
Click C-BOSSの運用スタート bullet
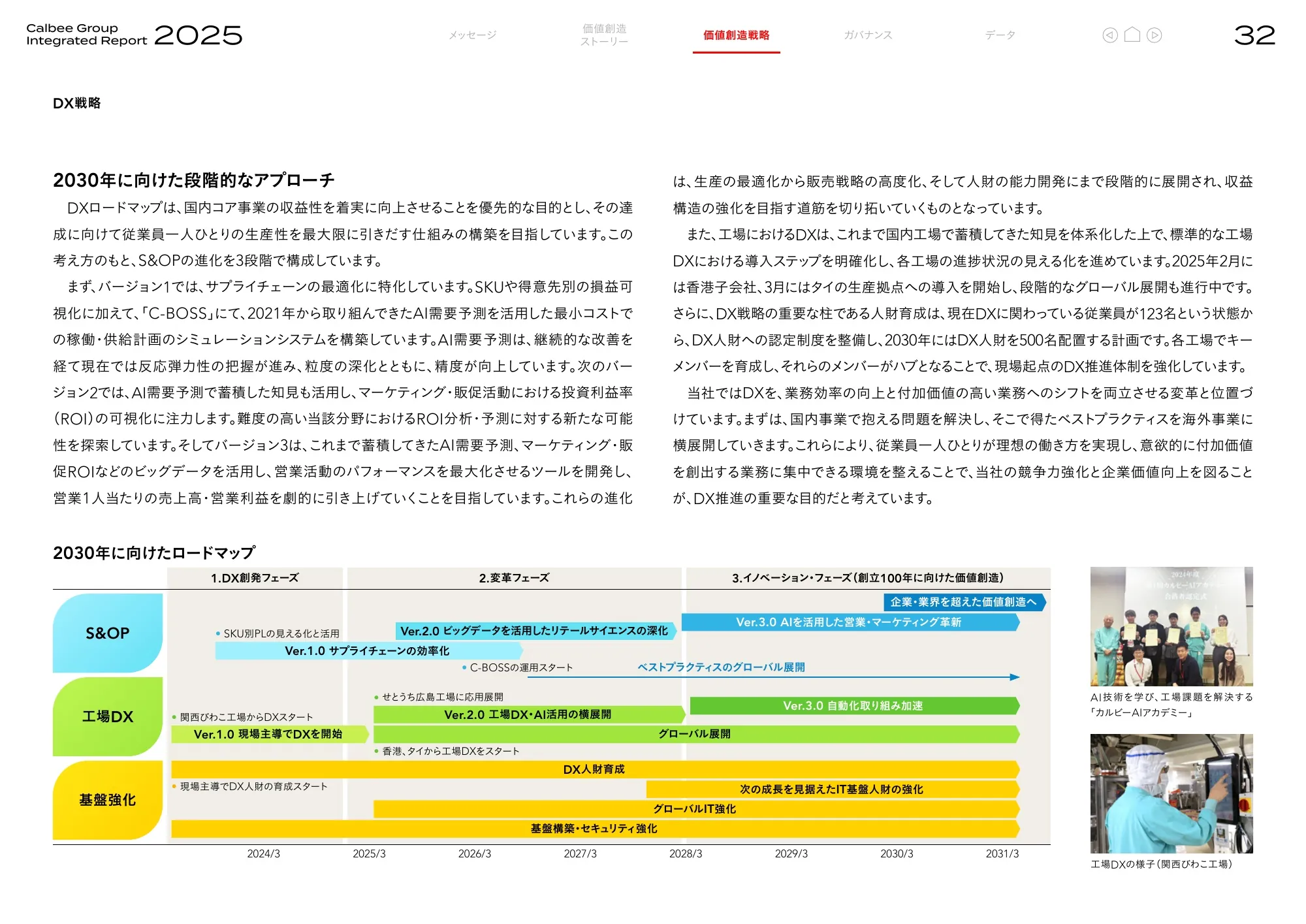point(517,667)
